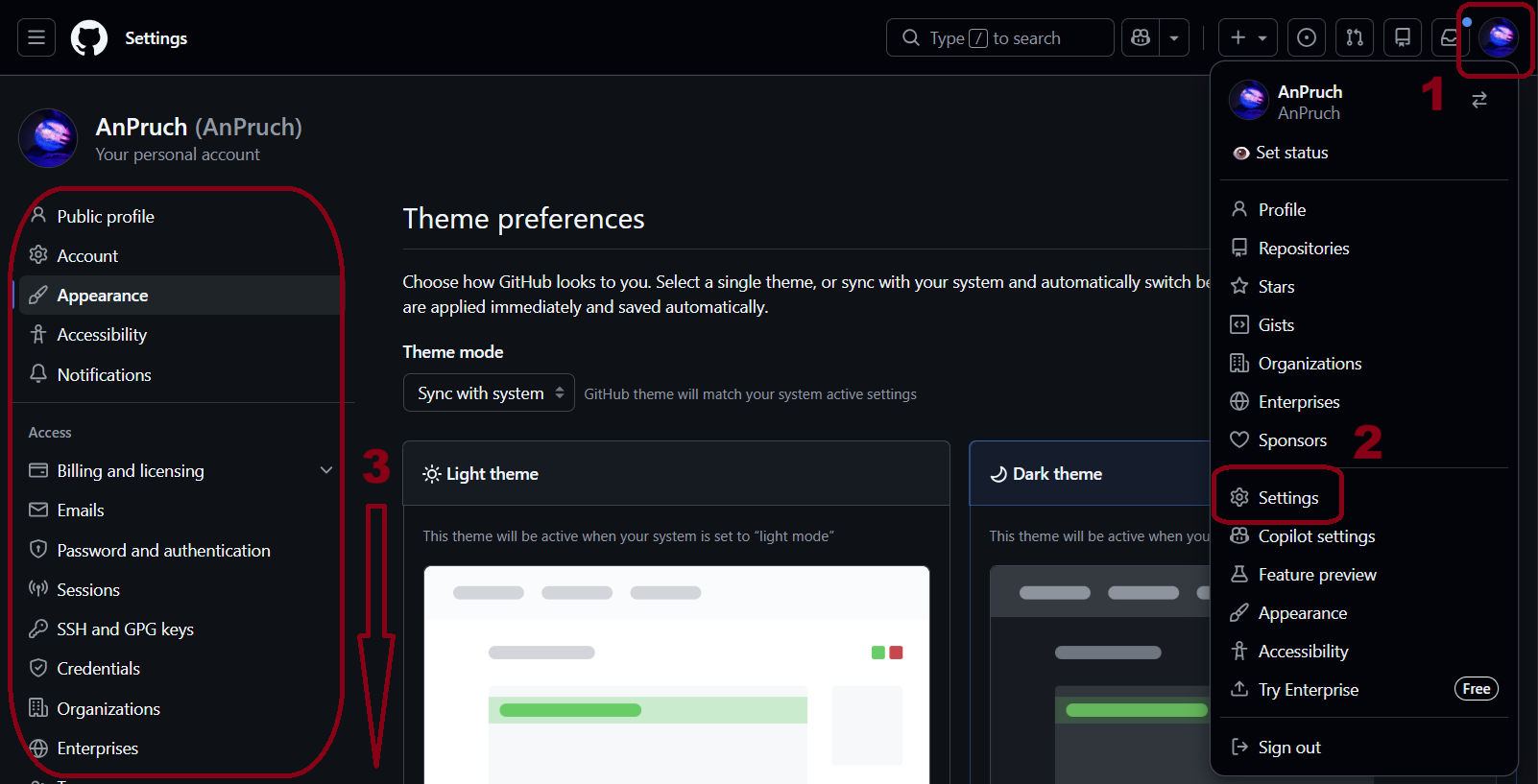Select Appearance in settings sidebar
Screen dimensions: 1538x784
[180, 295]
